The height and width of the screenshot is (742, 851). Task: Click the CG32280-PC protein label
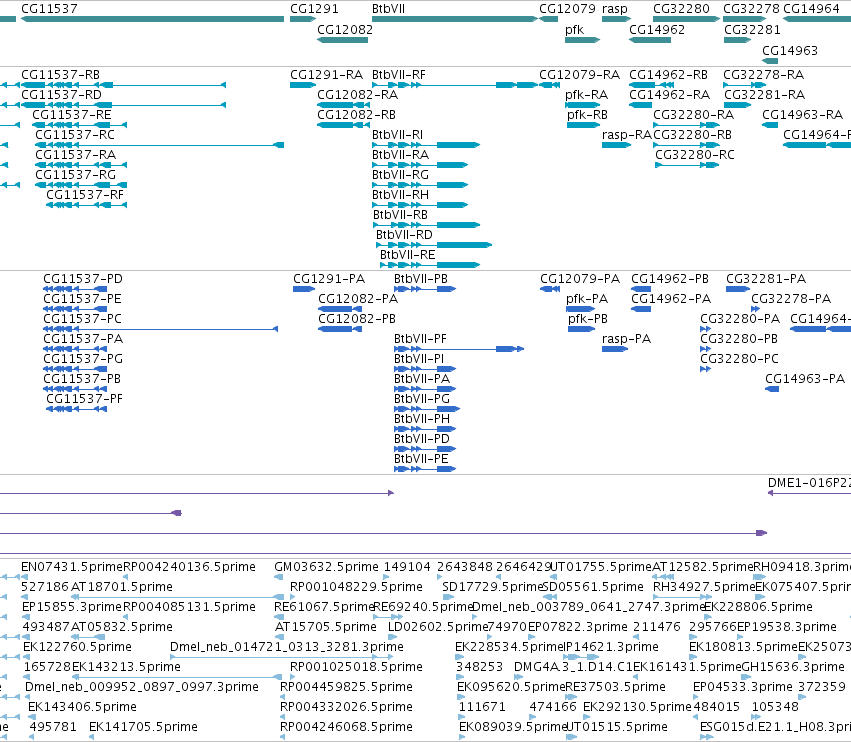pyautogui.click(x=740, y=358)
